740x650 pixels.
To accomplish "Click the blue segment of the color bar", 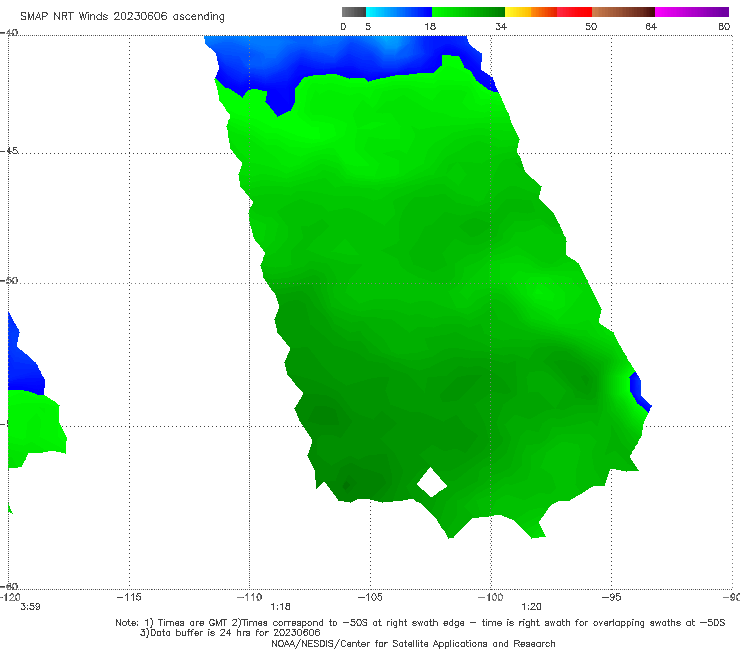I will [x=399, y=12].
